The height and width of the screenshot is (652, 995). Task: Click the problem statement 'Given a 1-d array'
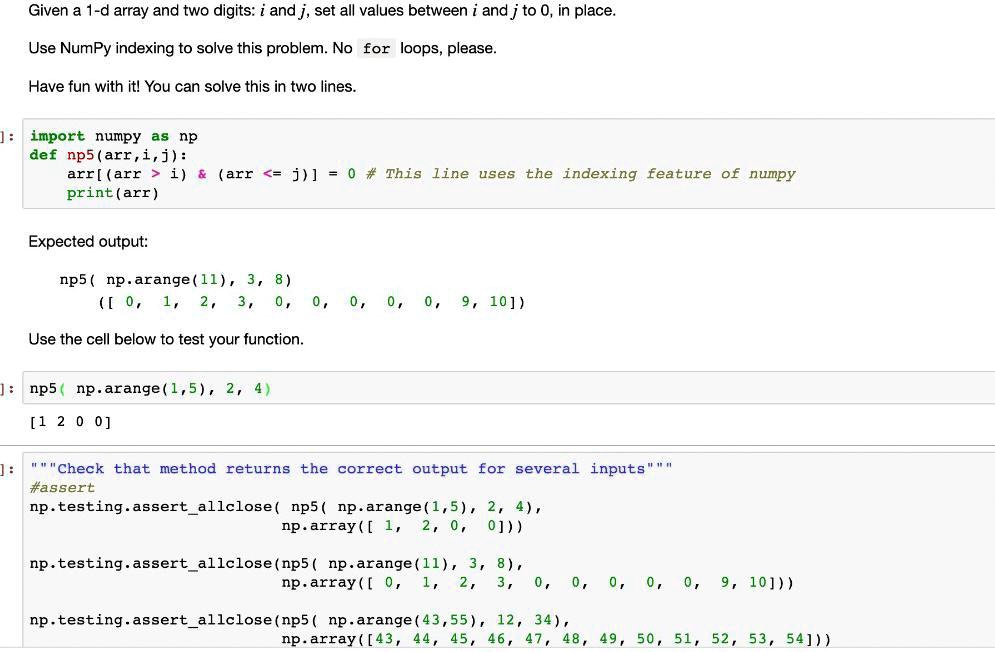pos(322,11)
